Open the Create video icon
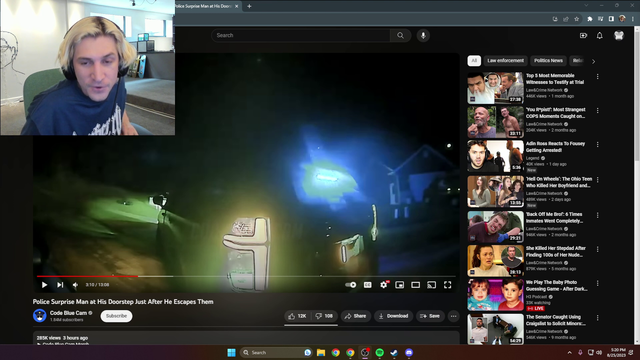Viewport: 640px width, 360px height. coord(583,36)
